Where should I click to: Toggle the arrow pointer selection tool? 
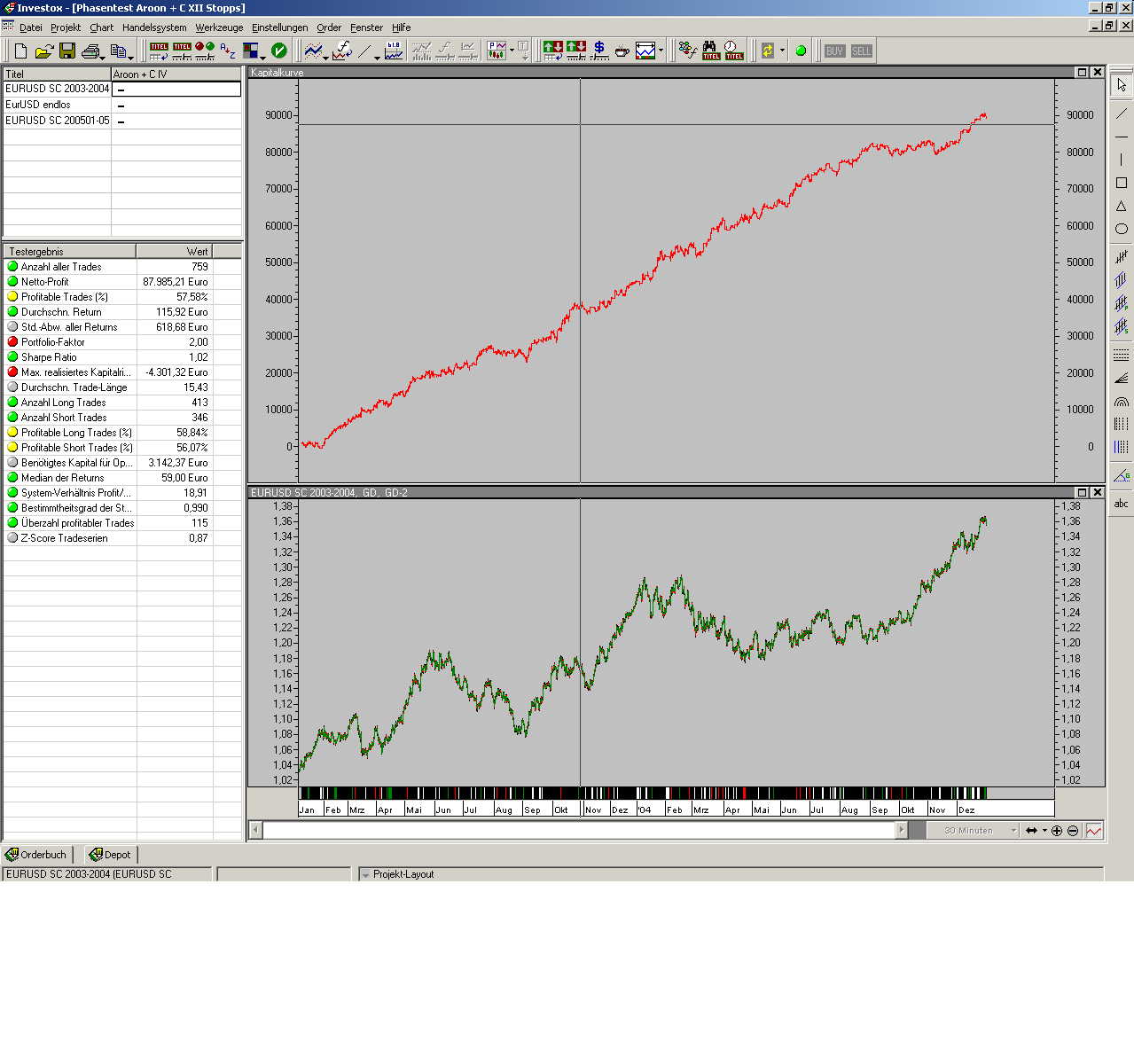point(1121,85)
